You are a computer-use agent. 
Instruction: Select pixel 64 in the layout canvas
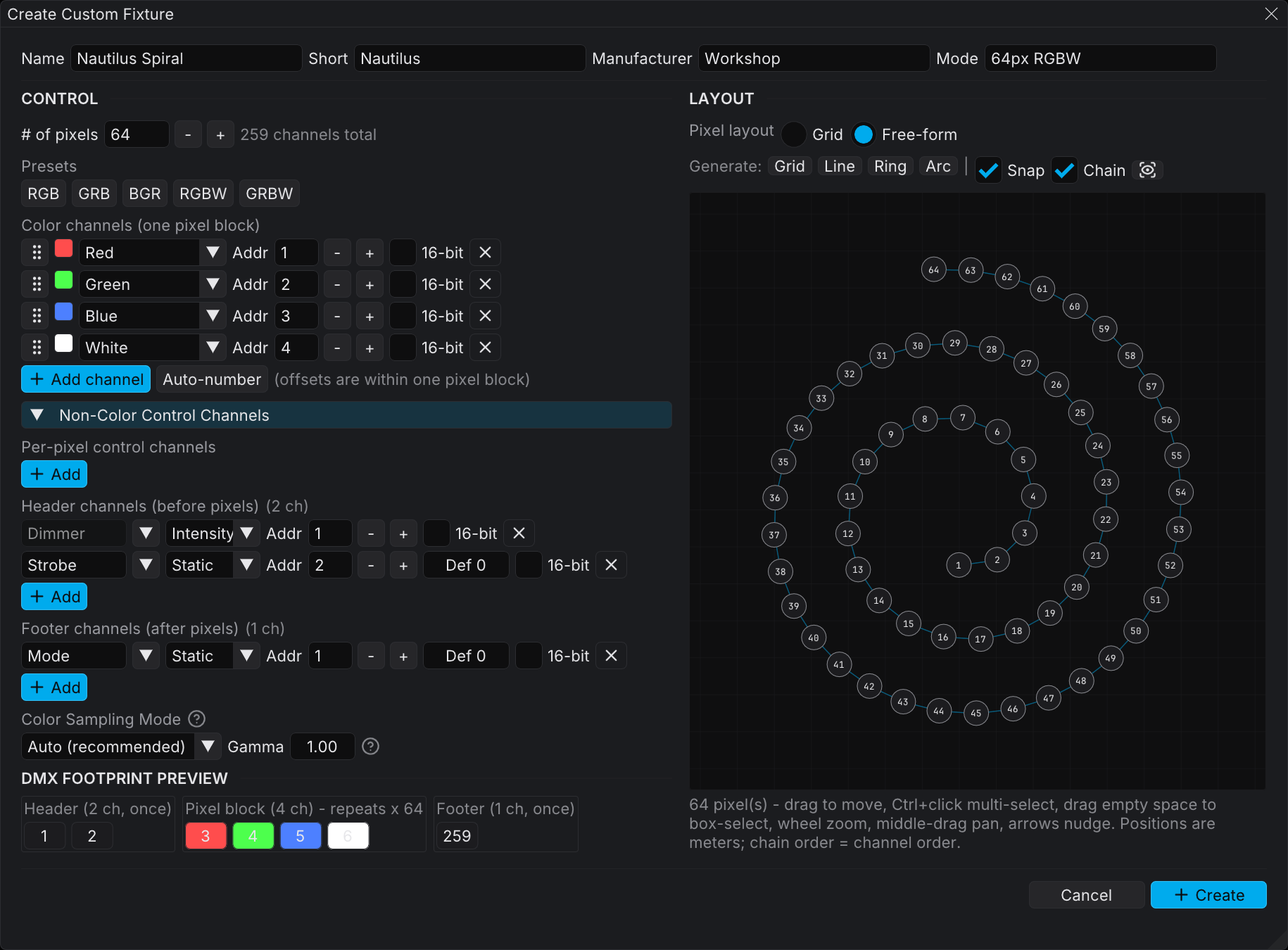(x=933, y=270)
